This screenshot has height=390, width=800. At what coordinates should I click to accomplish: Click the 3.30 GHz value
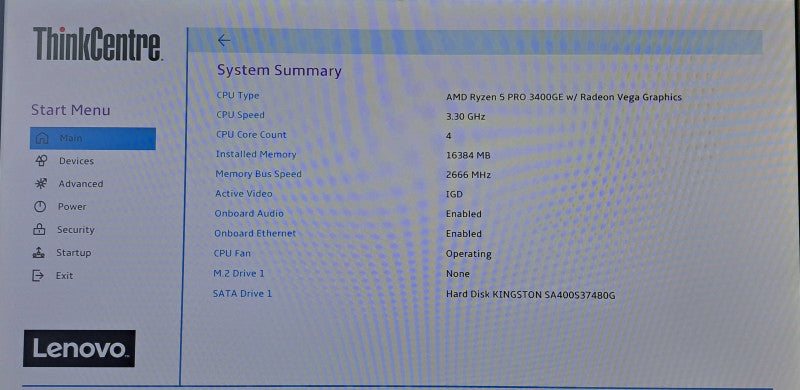(x=465, y=116)
